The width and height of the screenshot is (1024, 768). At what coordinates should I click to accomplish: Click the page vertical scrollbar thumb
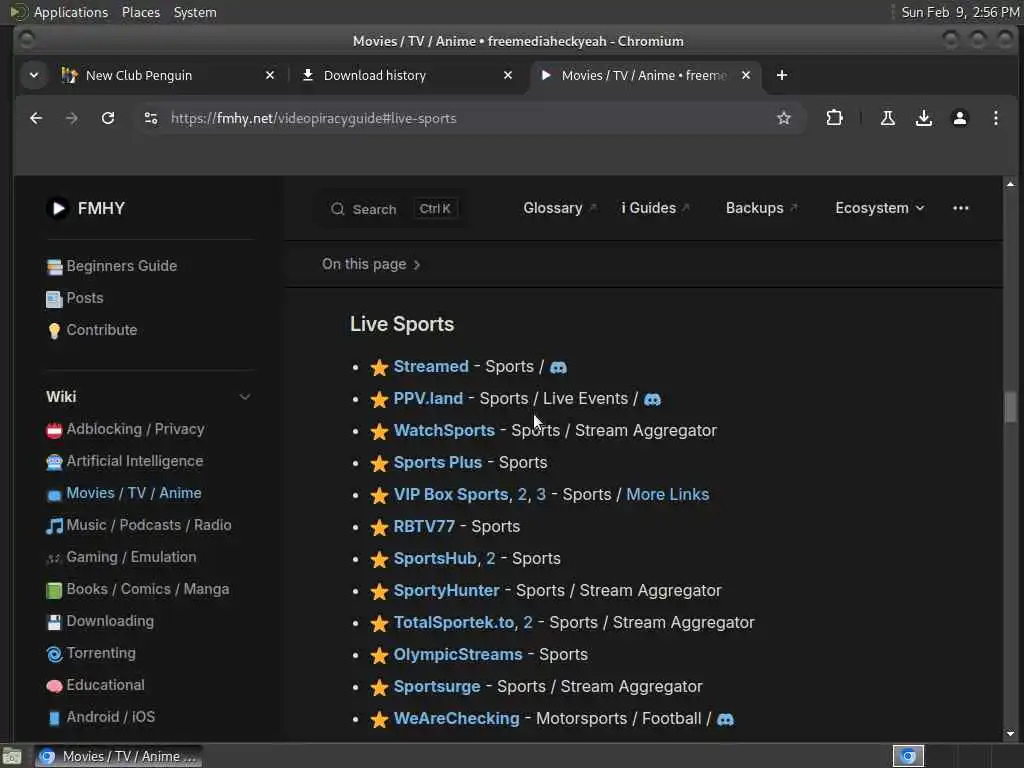pos(1010,407)
